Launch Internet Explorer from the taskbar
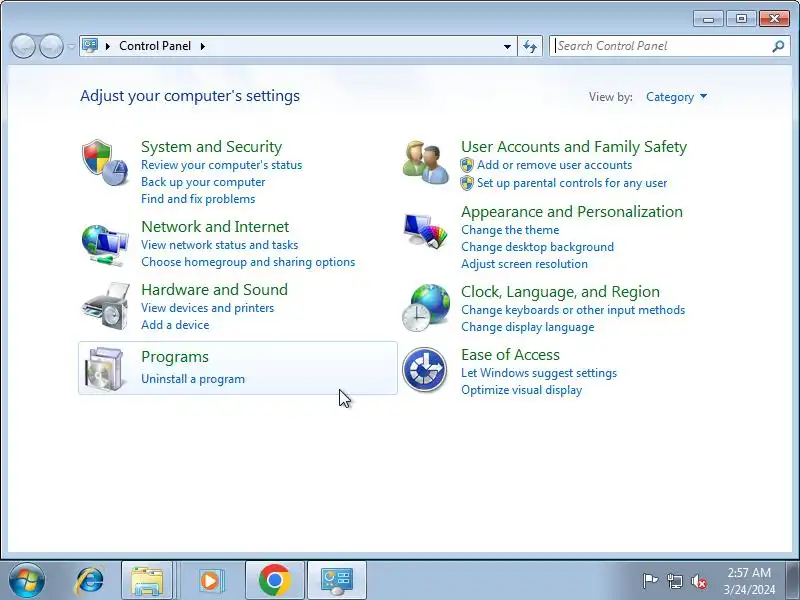800x600 pixels. tap(89, 580)
